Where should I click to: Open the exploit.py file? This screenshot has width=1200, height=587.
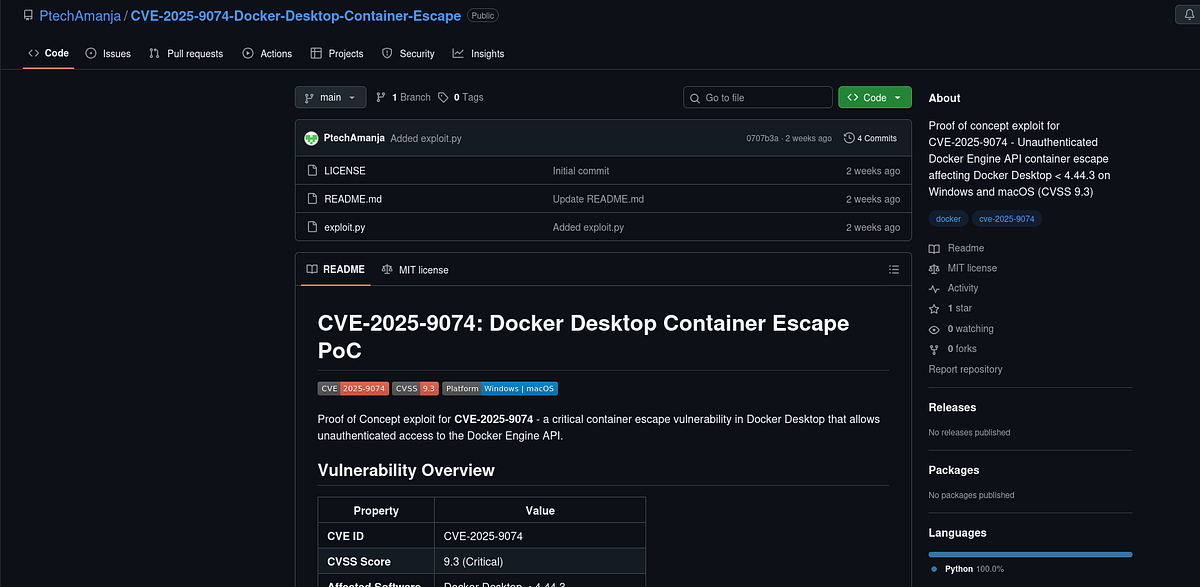pyautogui.click(x=345, y=227)
